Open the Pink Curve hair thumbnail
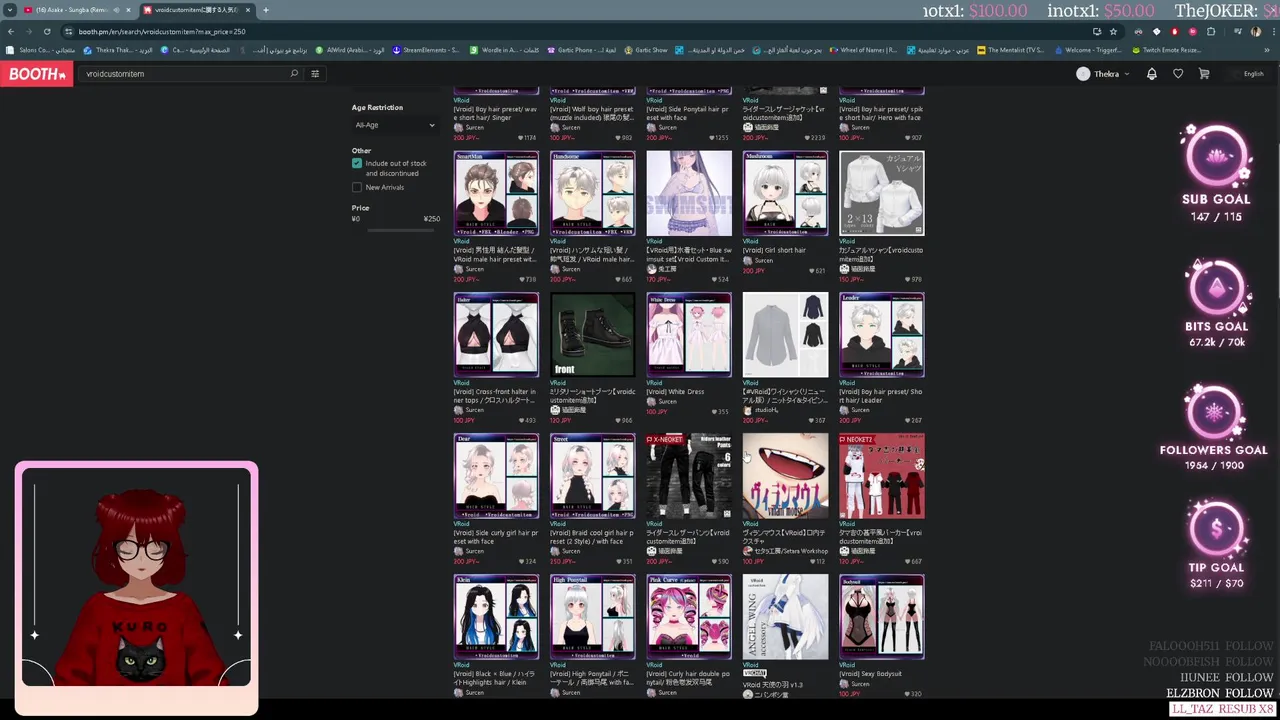Viewport: 1280px width, 720px height. click(689, 617)
